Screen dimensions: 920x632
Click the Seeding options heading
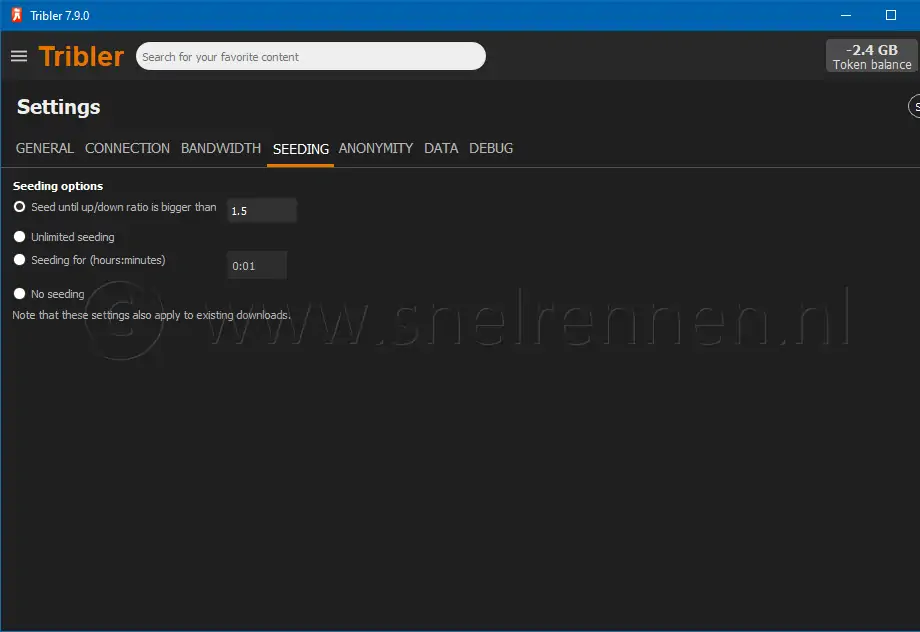point(58,186)
